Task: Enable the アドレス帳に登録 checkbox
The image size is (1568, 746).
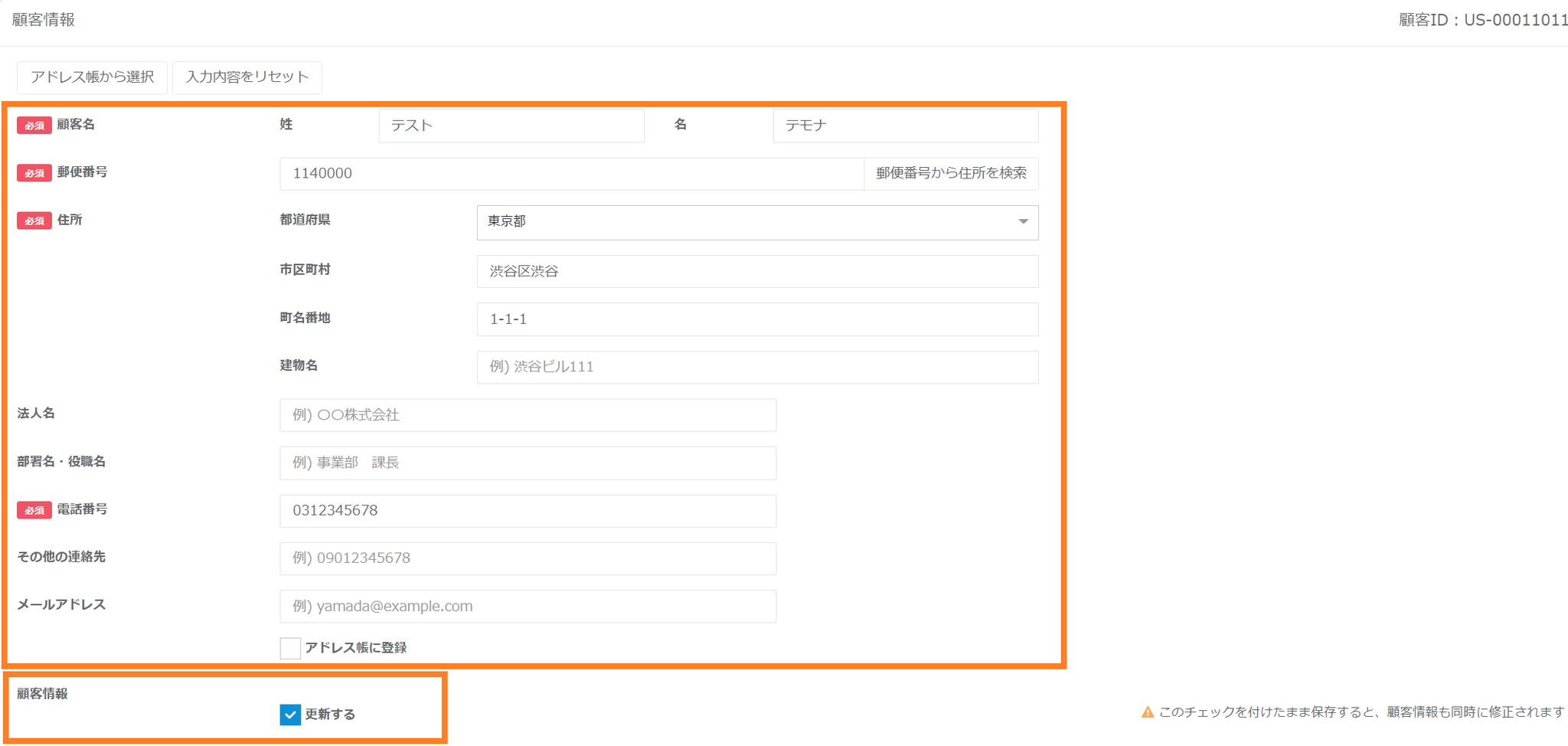Action: [x=290, y=648]
